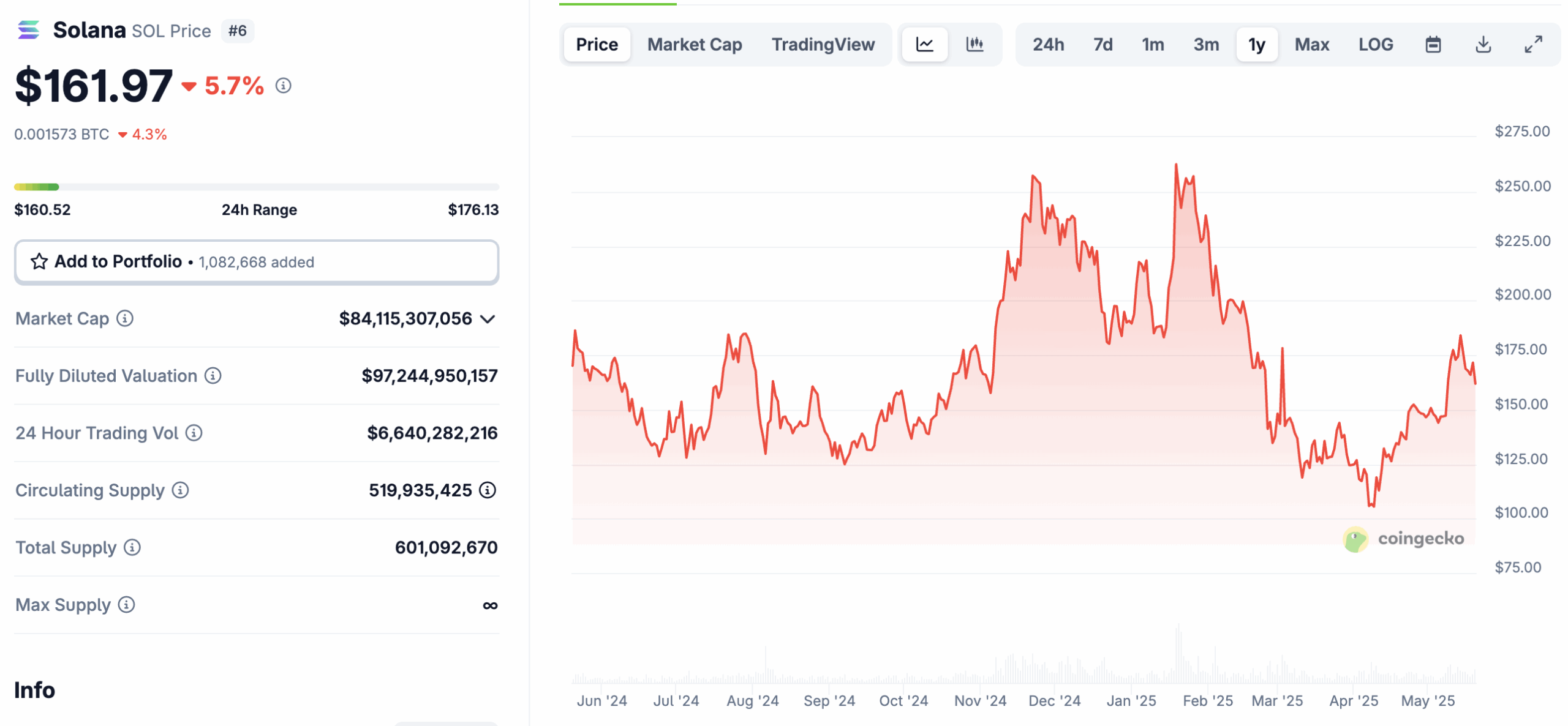This screenshot has width=1568, height=726.
Task: Click the Nov '24 axis label
Action: point(980,701)
